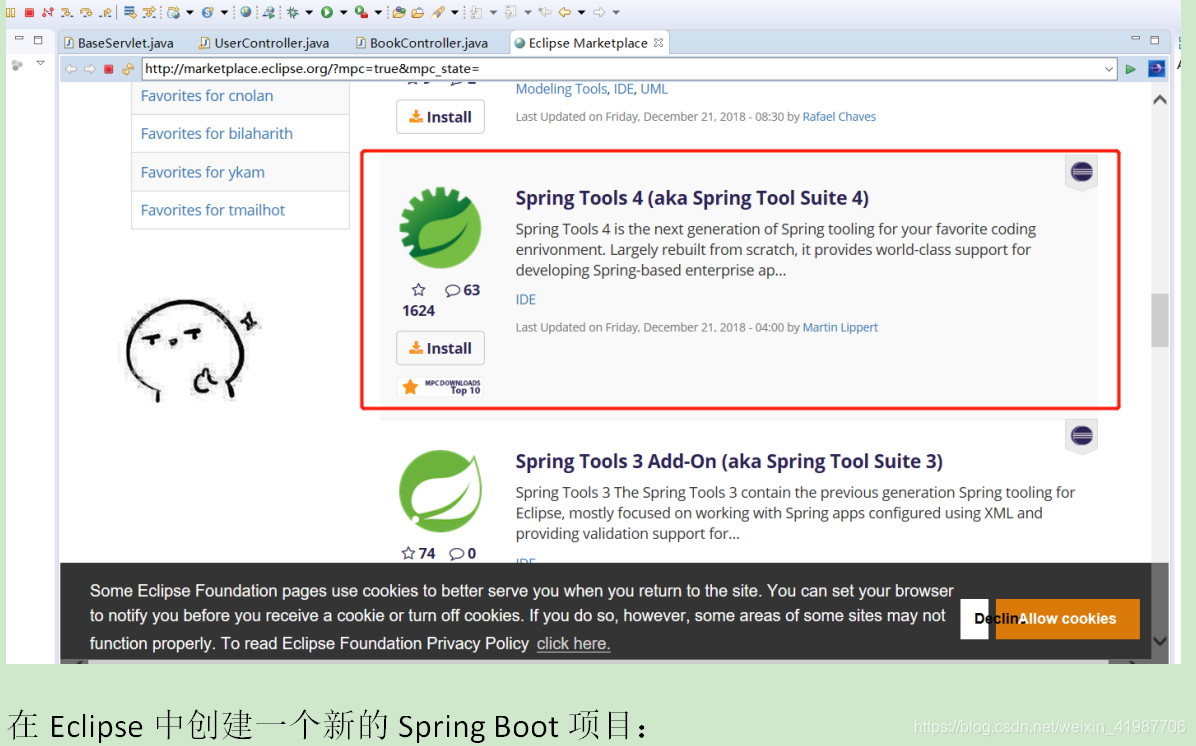Open the New Server icon dropdown arrow
The image size is (1196, 746).
pos(189,12)
